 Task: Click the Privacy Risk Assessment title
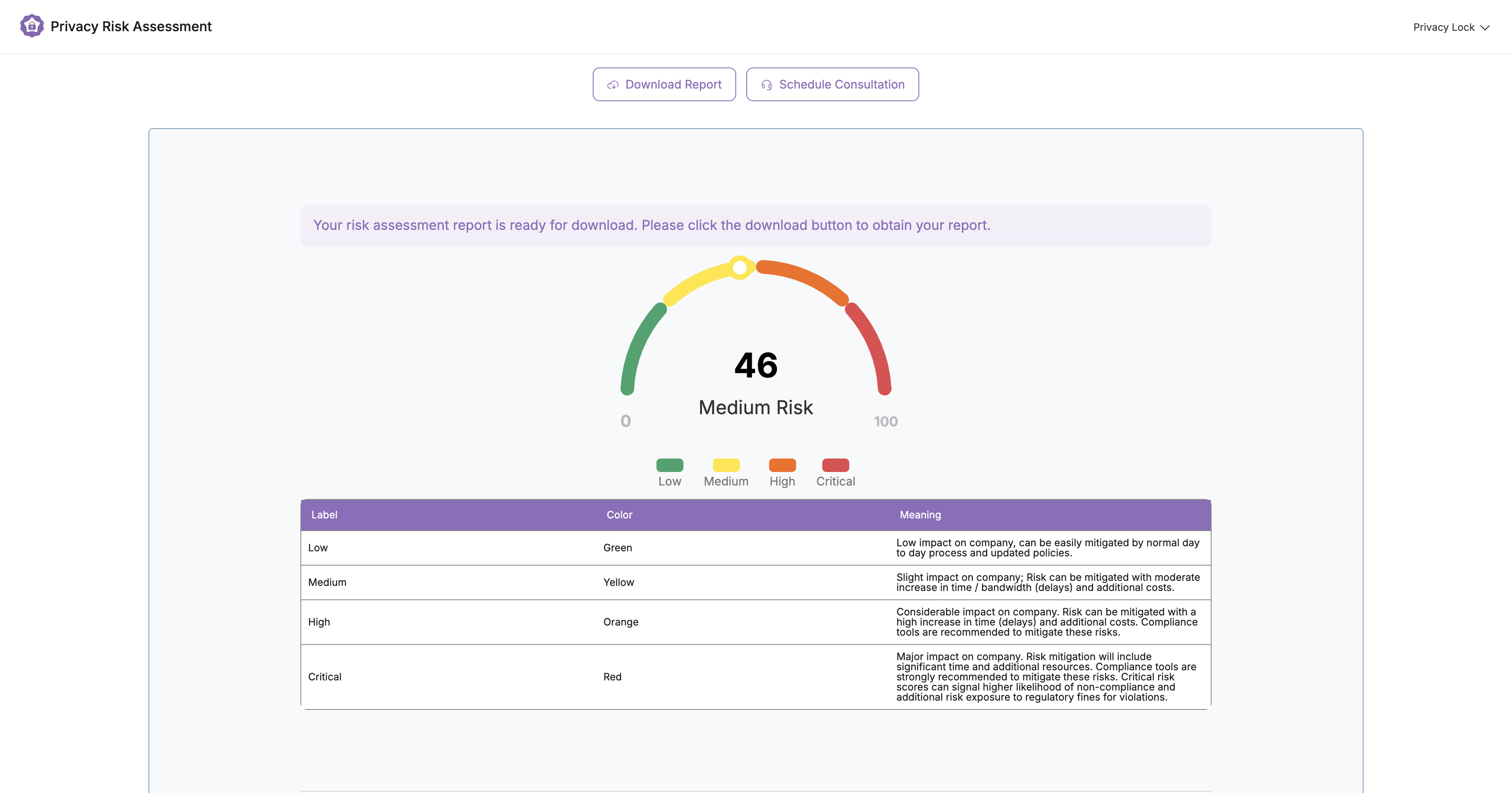click(x=131, y=27)
